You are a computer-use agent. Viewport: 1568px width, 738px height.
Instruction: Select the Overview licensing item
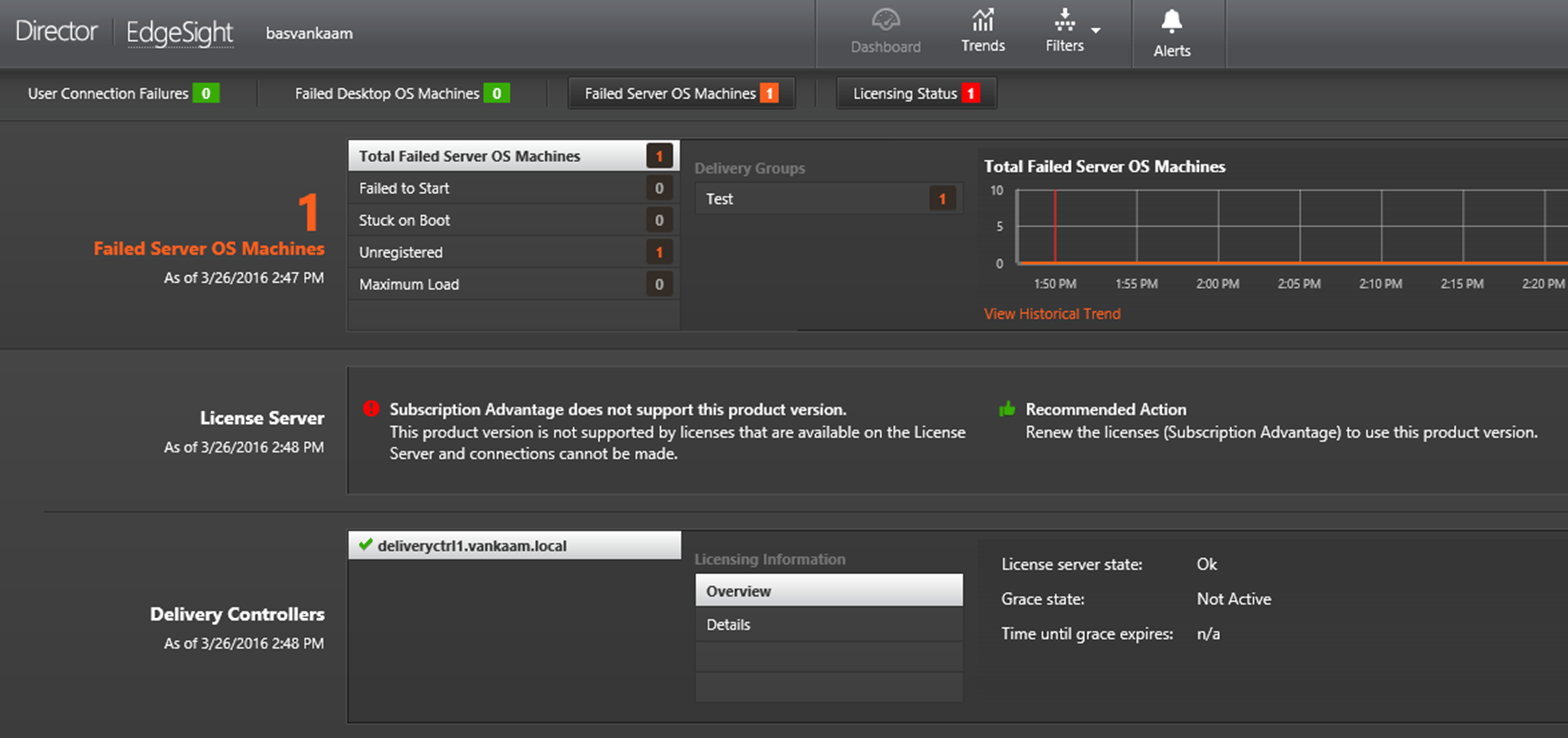(x=829, y=590)
